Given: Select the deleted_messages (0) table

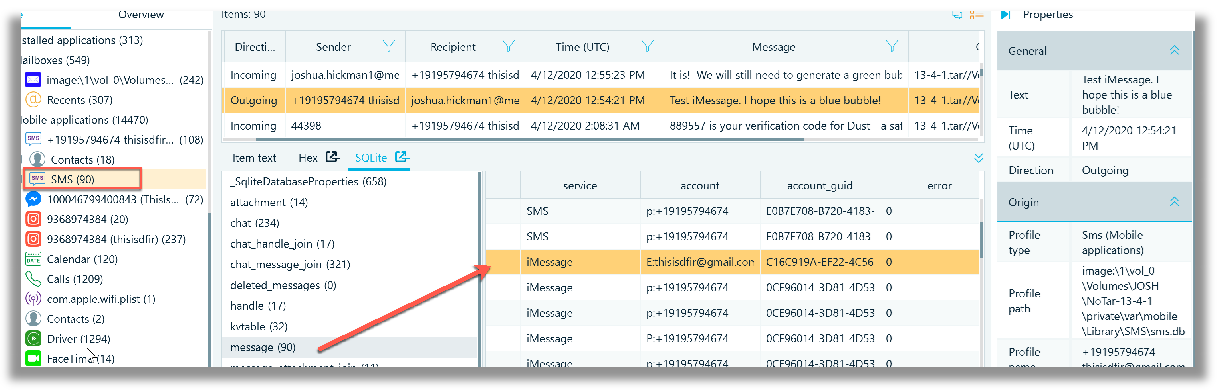Looking at the screenshot, I should pos(283,285).
